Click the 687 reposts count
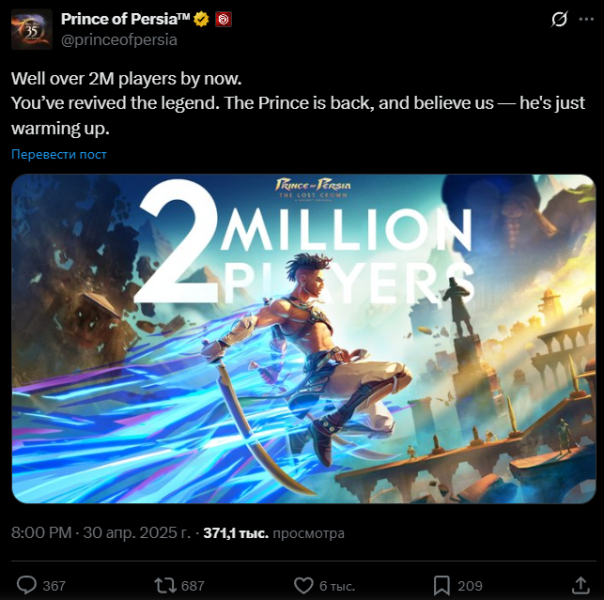 tap(192, 586)
